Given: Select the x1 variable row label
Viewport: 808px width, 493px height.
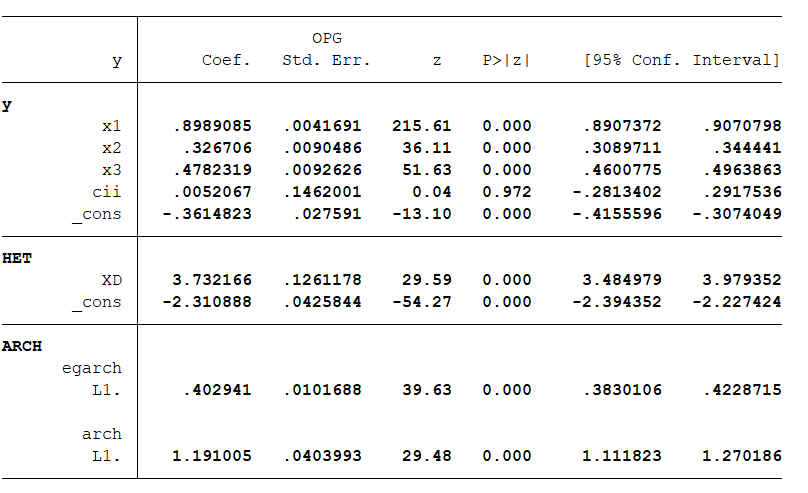Looking at the screenshot, I should pos(111,126).
